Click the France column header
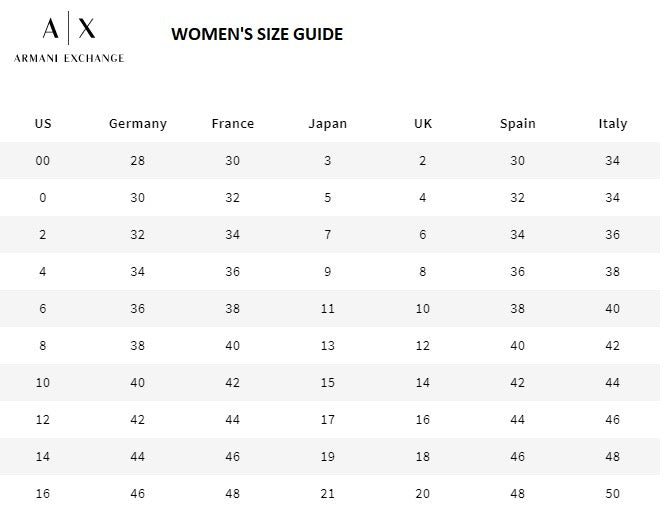664x527 pixels. point(233,124)
